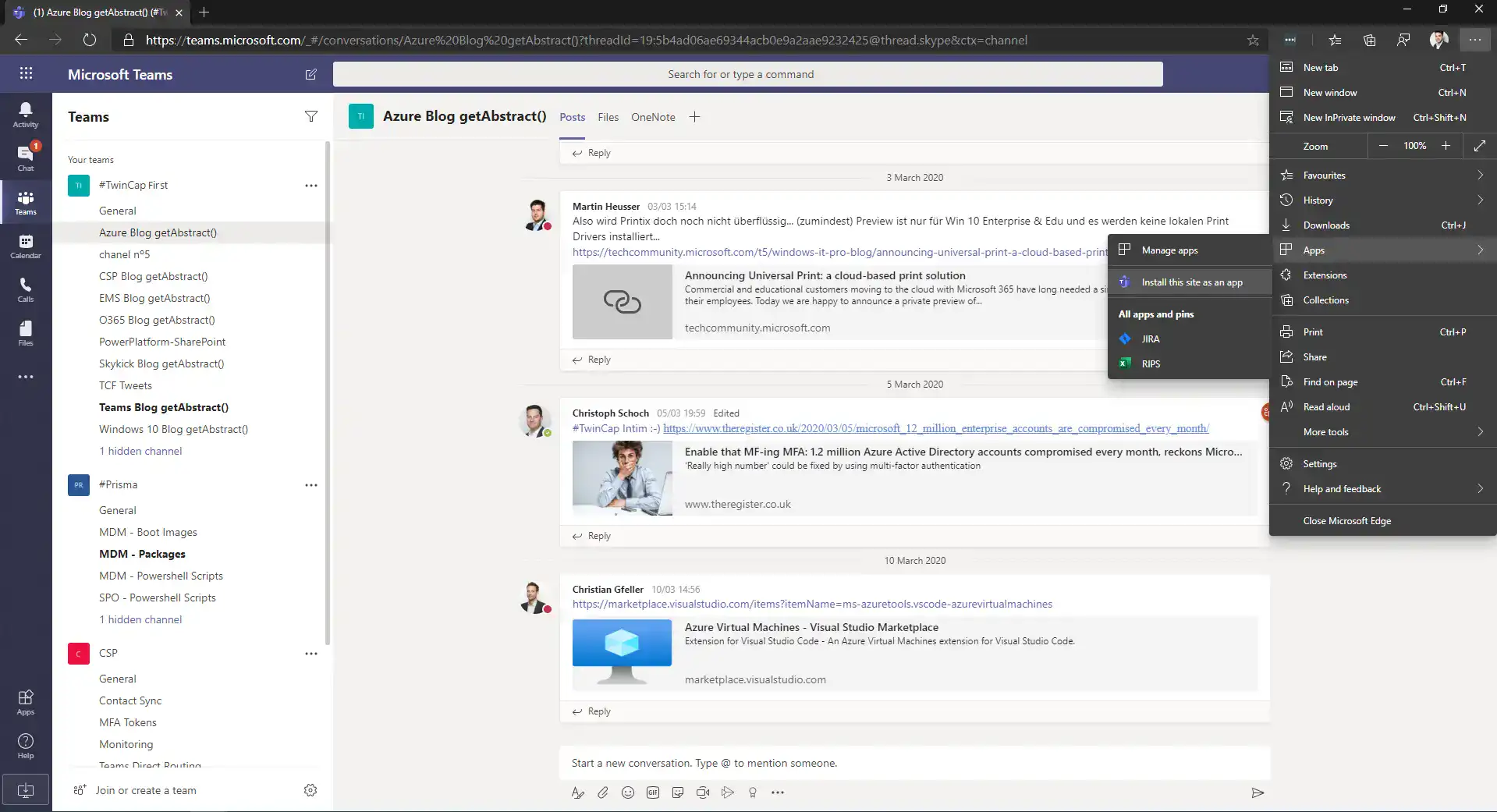Start a Meet now video call icon
Image resolution: width=1497 pixels, height=812 pixels.
pos(703,792)
